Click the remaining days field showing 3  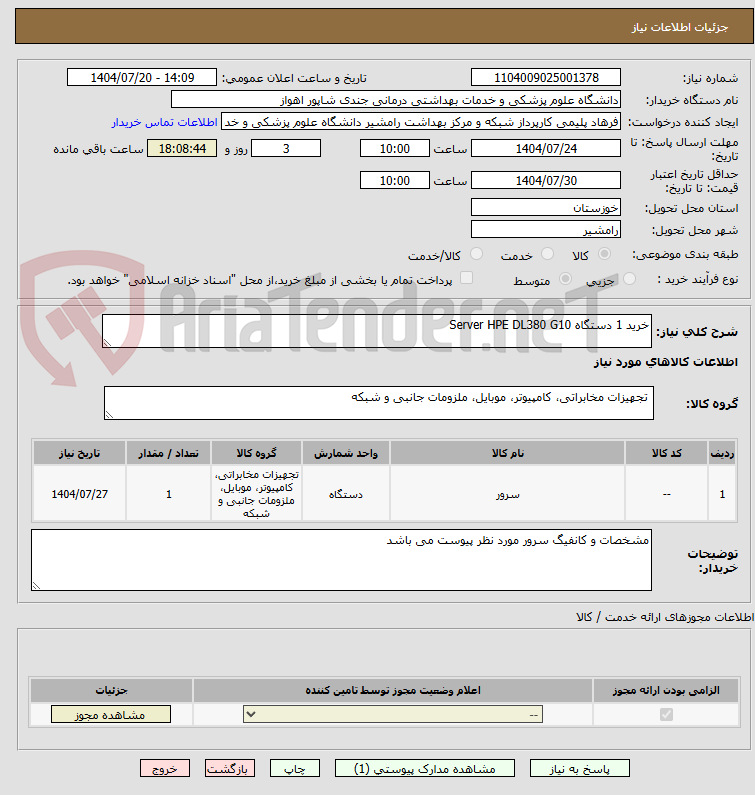click(286, 149)
